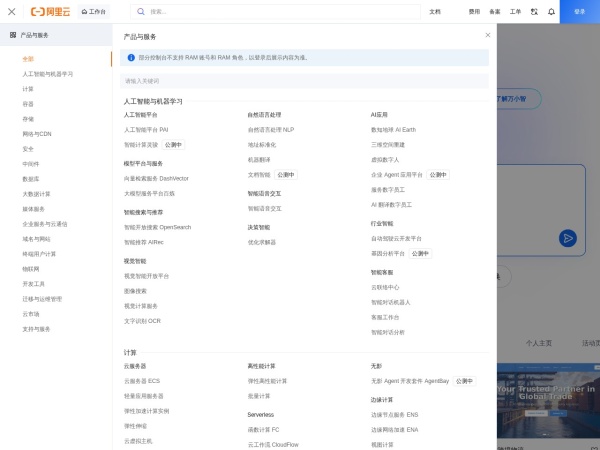Screen dimensions: 600x450
Task: Open 视觉智能开放平台 link
Action: click(146, 276)
